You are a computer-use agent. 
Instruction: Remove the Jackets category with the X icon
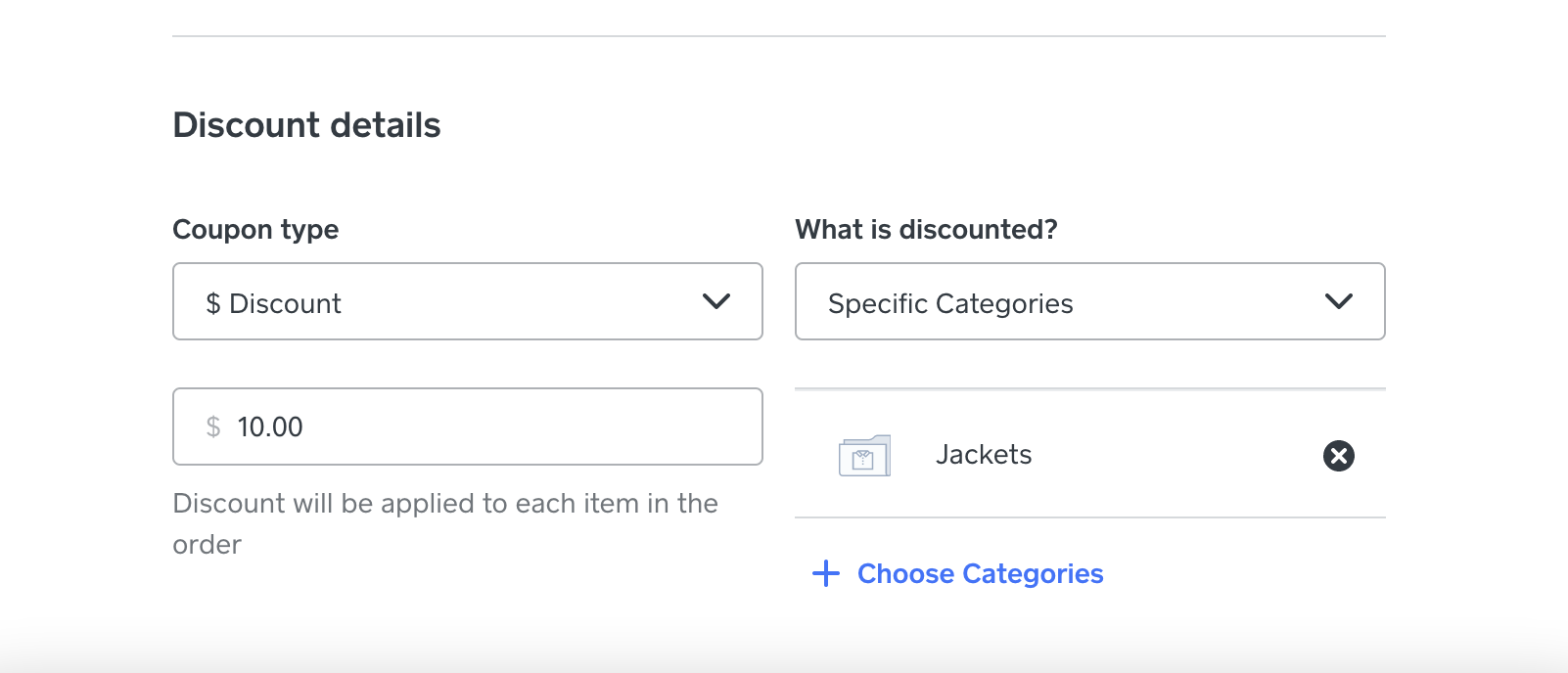coord(1338,456)
